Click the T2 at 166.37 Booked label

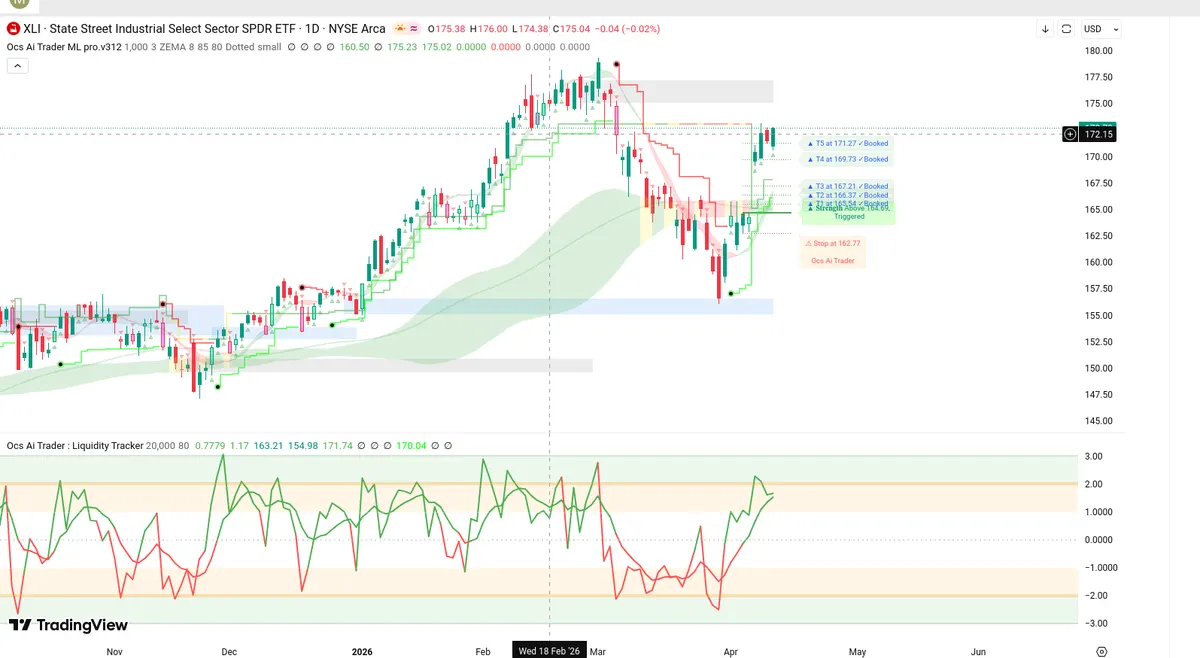click(x=847, y=195)
